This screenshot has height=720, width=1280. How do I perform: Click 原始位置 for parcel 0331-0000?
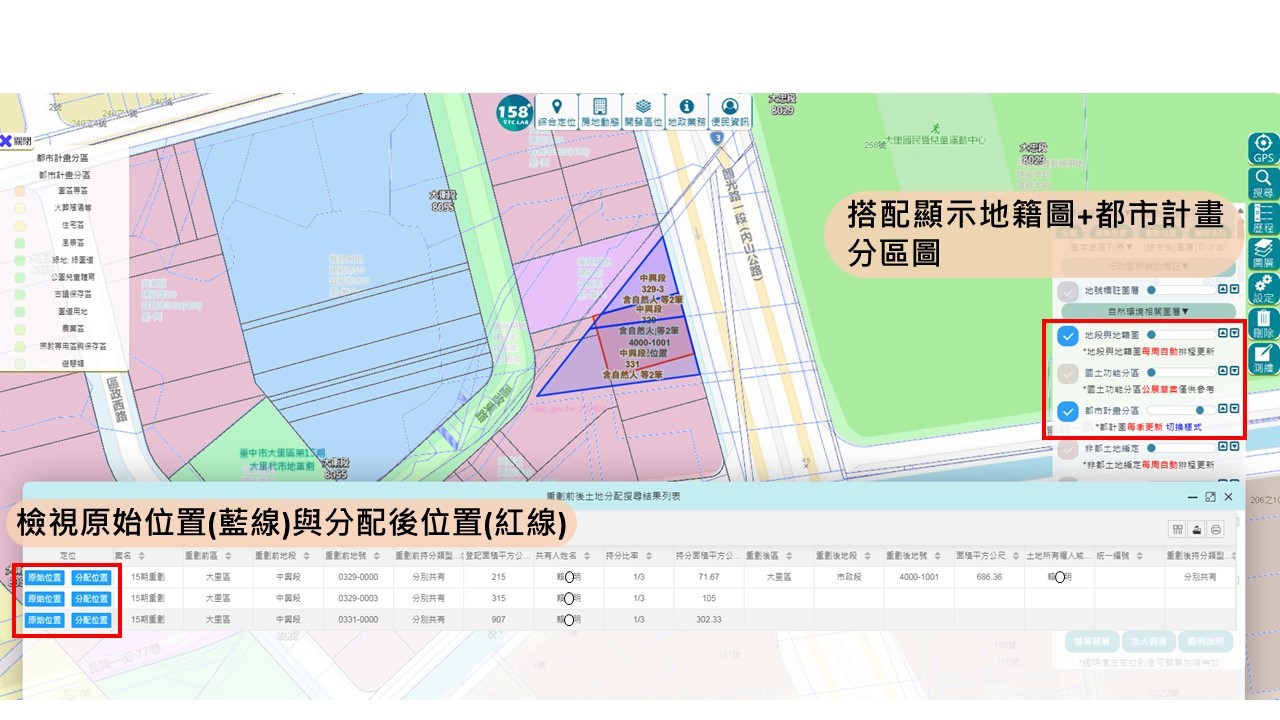(x=44, y=620)
